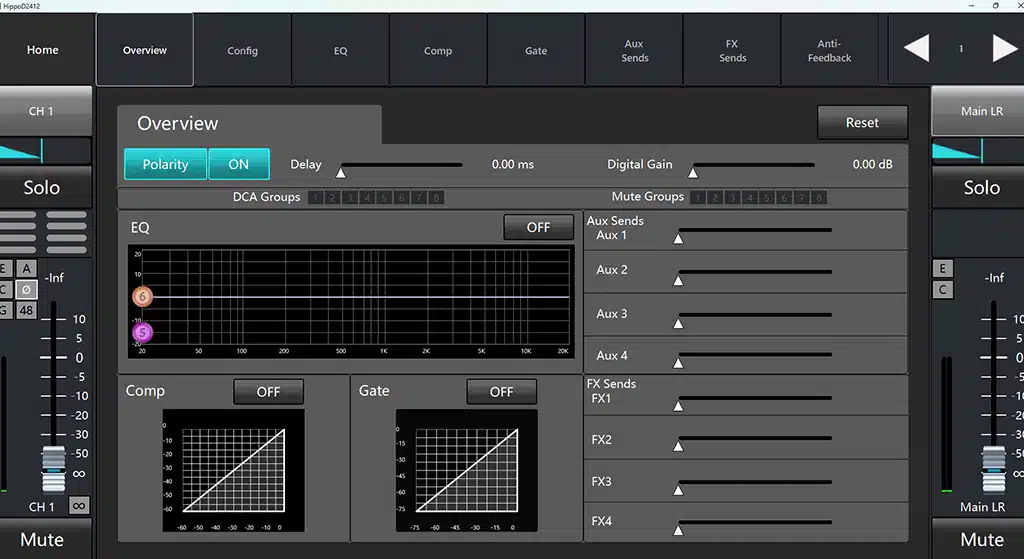Open the FX Sends tab
Screen dimensions: 1024x559
click(731, 50)
